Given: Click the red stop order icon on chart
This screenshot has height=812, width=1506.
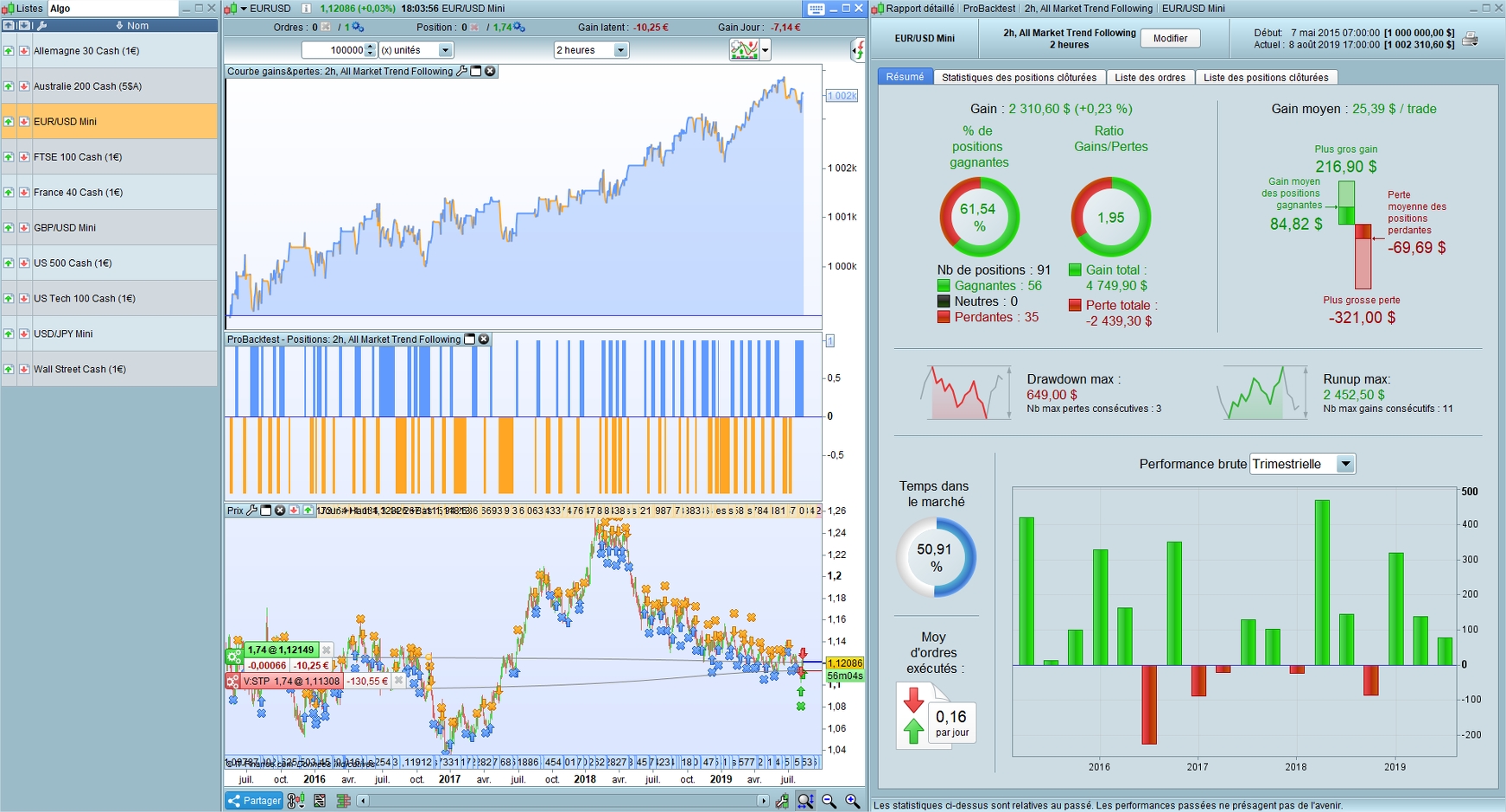Looking at the screenshot, I should pos(233,682).
